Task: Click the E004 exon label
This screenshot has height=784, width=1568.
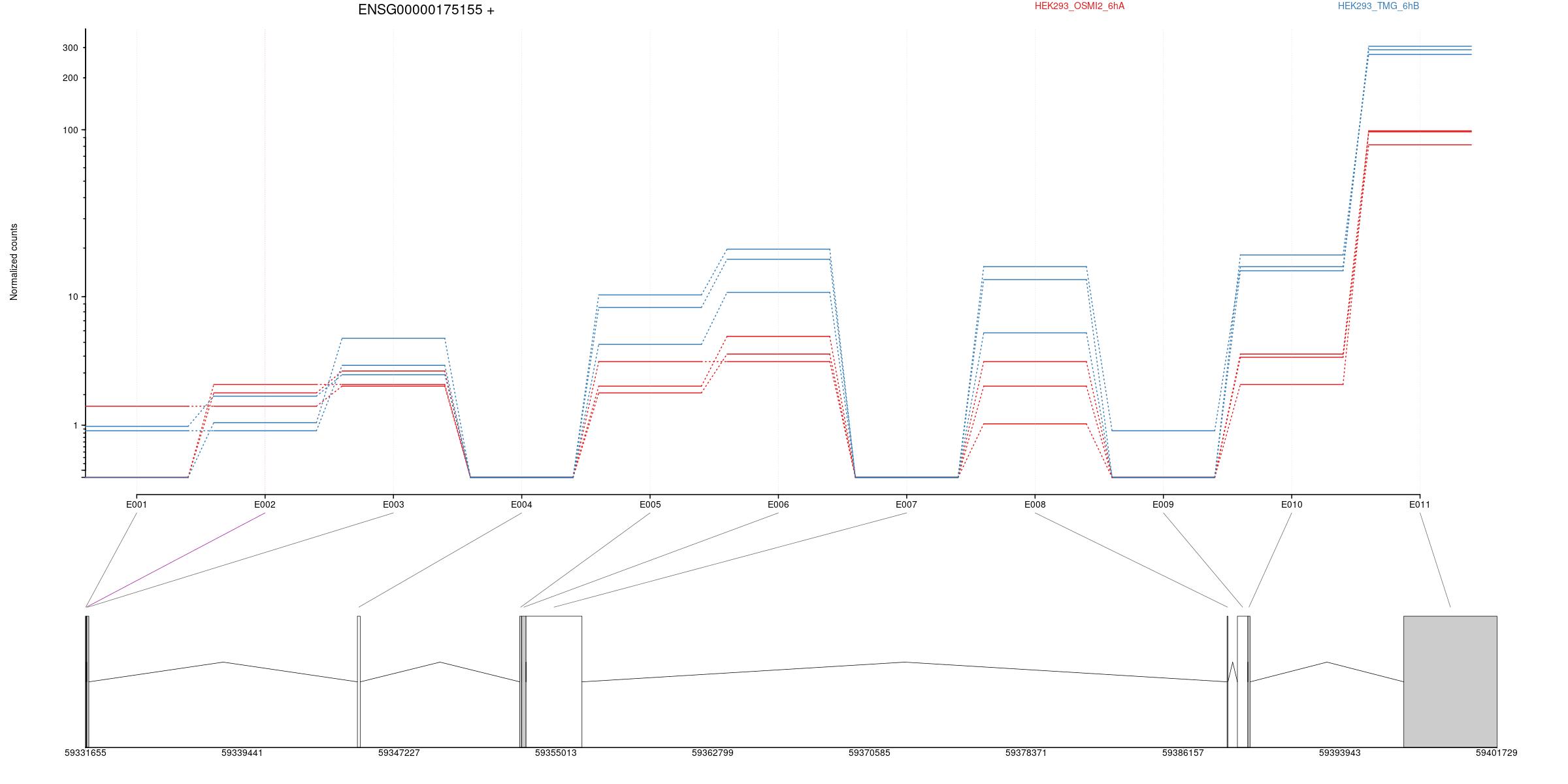Action: (521, 504)
